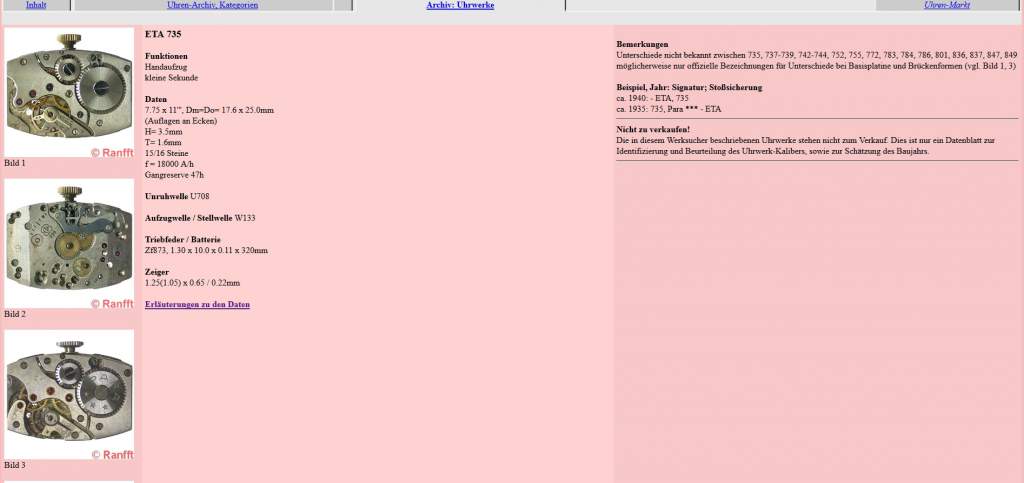
Task: Open Erläuterungen zu den Daten link
Action: 197,304
